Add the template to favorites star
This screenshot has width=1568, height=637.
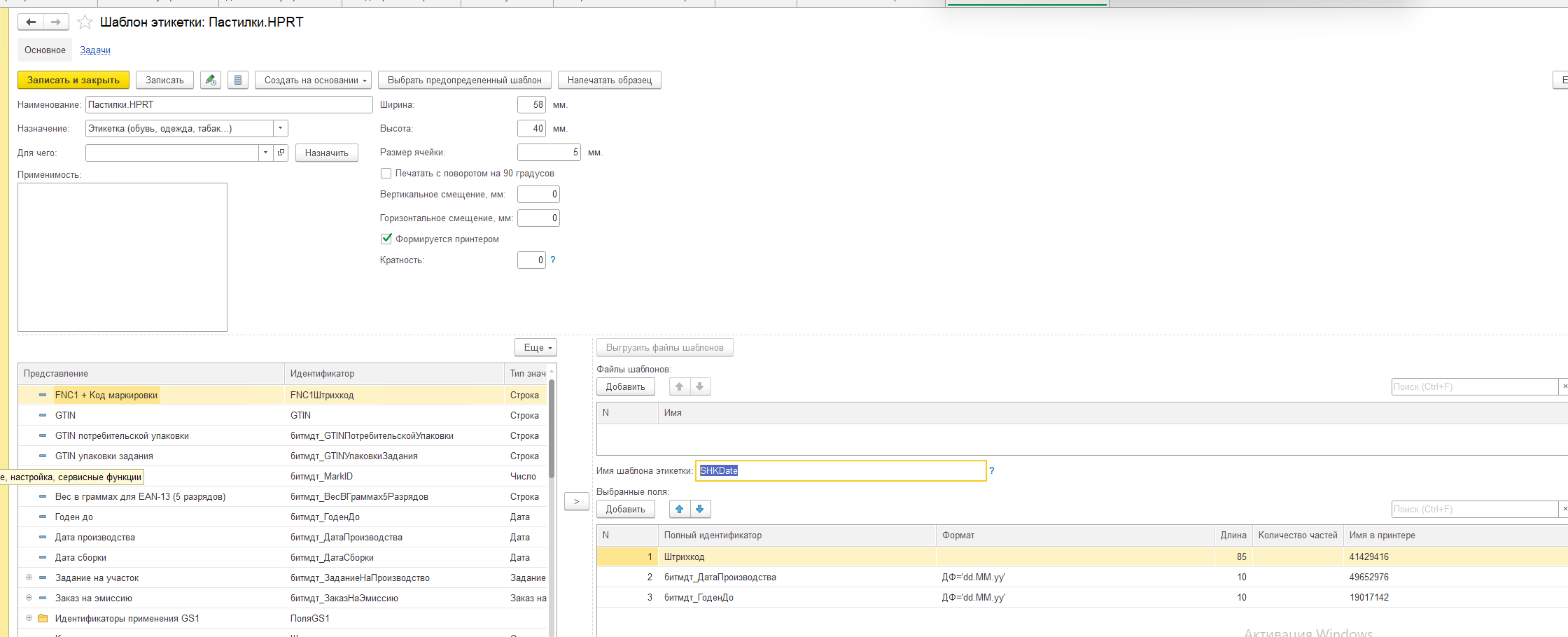coord(85,22)
